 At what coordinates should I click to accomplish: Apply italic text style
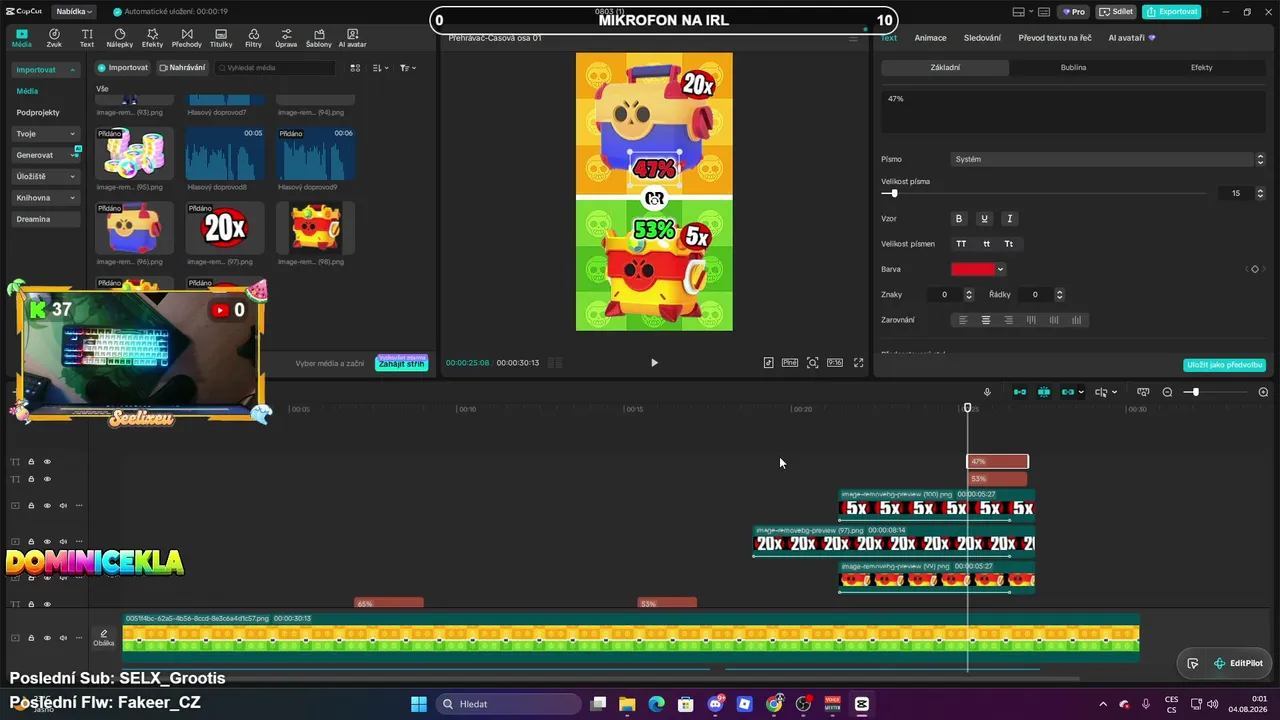point(1009,219)
